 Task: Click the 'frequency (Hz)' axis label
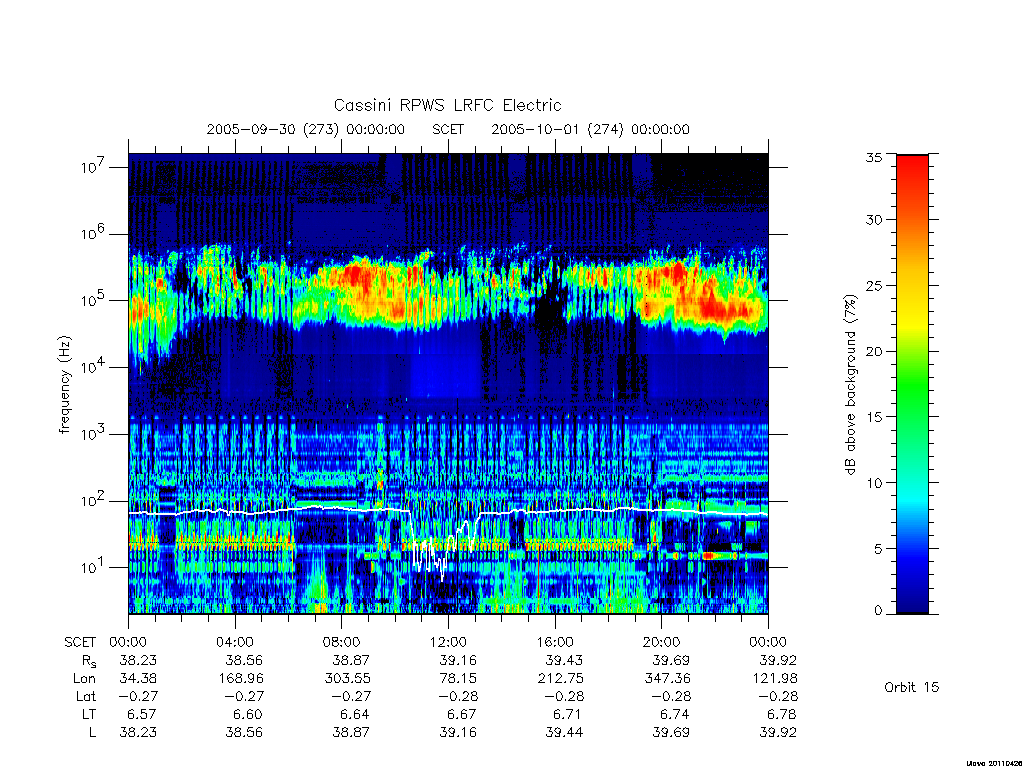pos(64,385)
